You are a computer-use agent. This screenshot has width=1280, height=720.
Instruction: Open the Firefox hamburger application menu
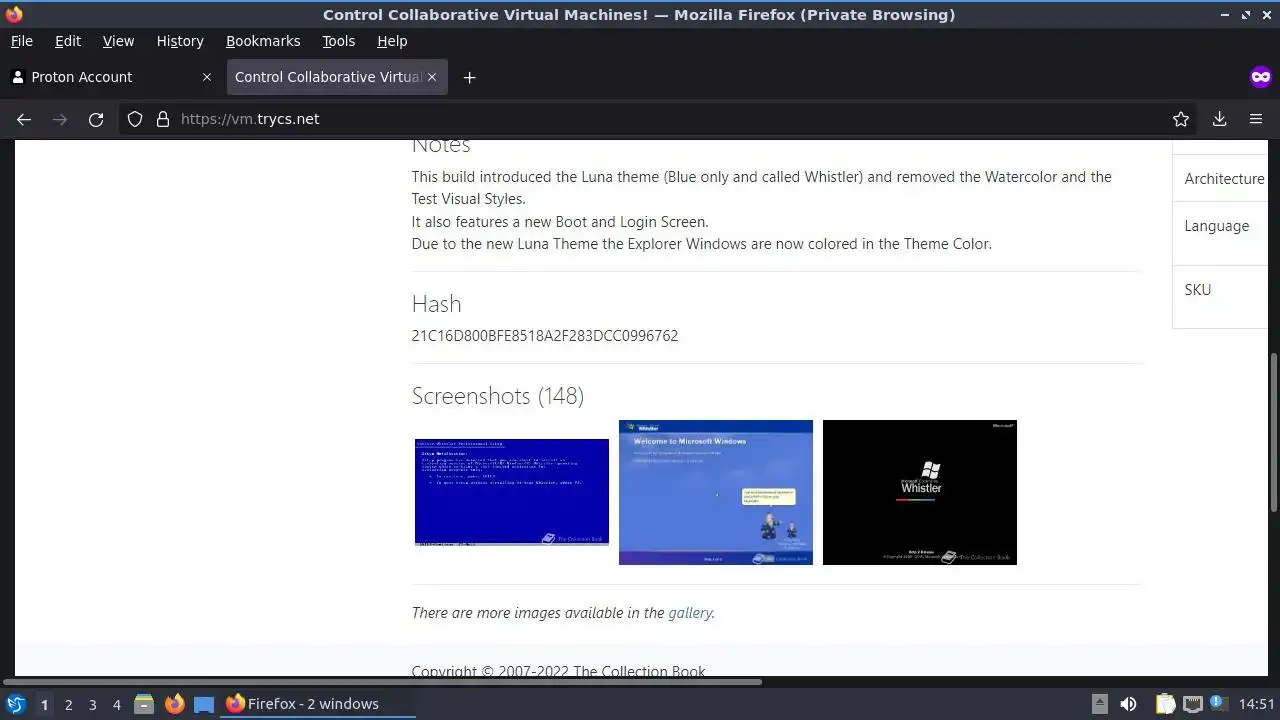pos(1256,119)
